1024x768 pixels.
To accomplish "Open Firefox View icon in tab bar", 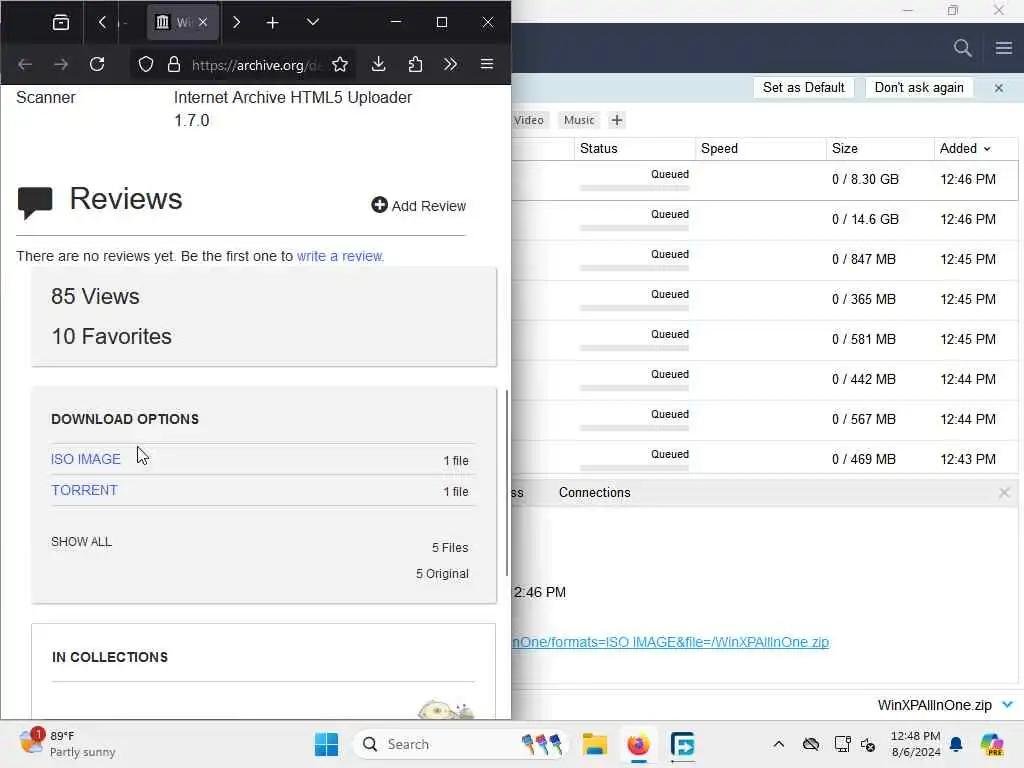I will (x=60, y=22).
